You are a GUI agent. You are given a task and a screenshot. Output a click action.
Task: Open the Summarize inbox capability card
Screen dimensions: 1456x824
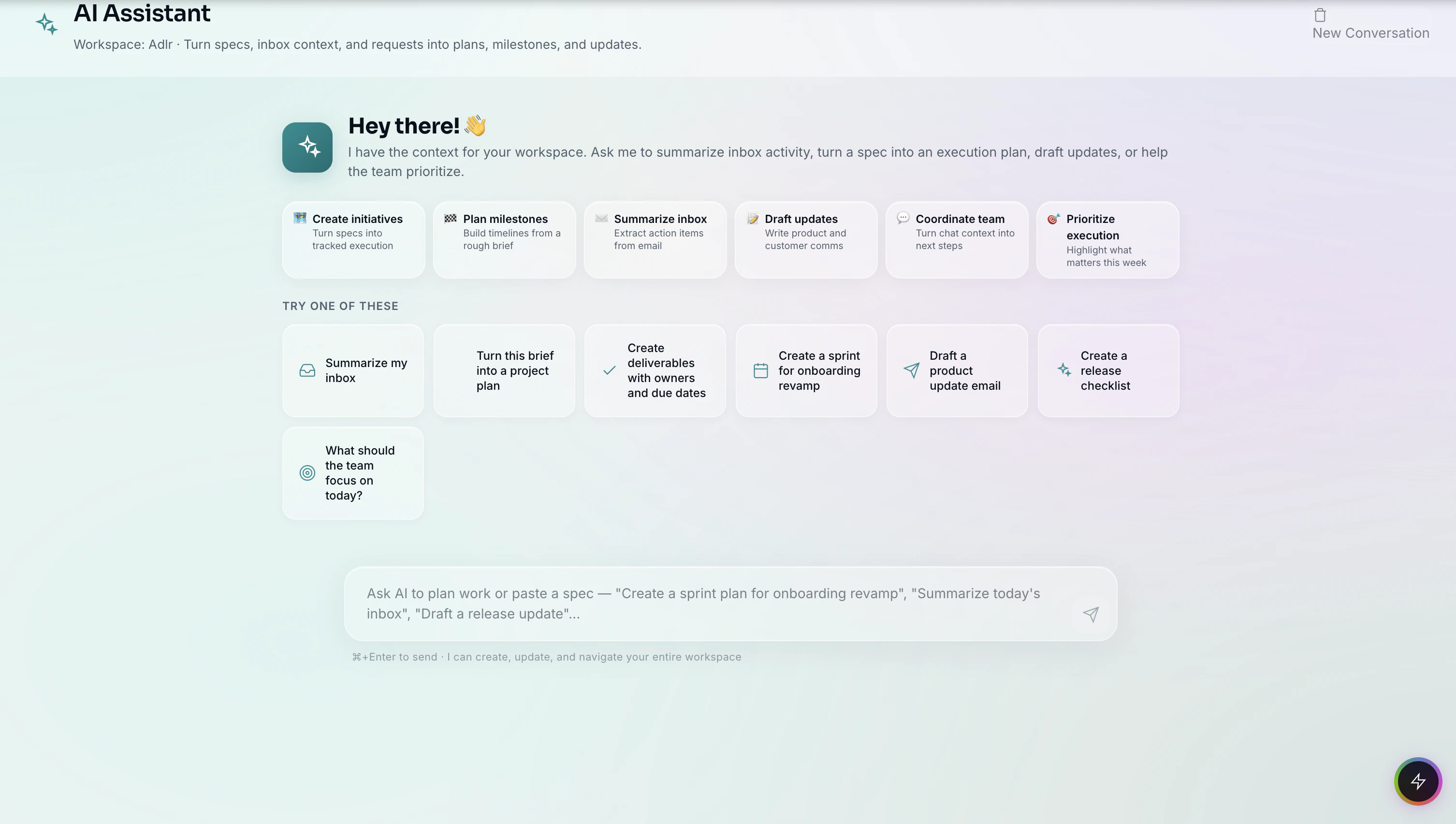pyautogui.click(x=655, y=239)
